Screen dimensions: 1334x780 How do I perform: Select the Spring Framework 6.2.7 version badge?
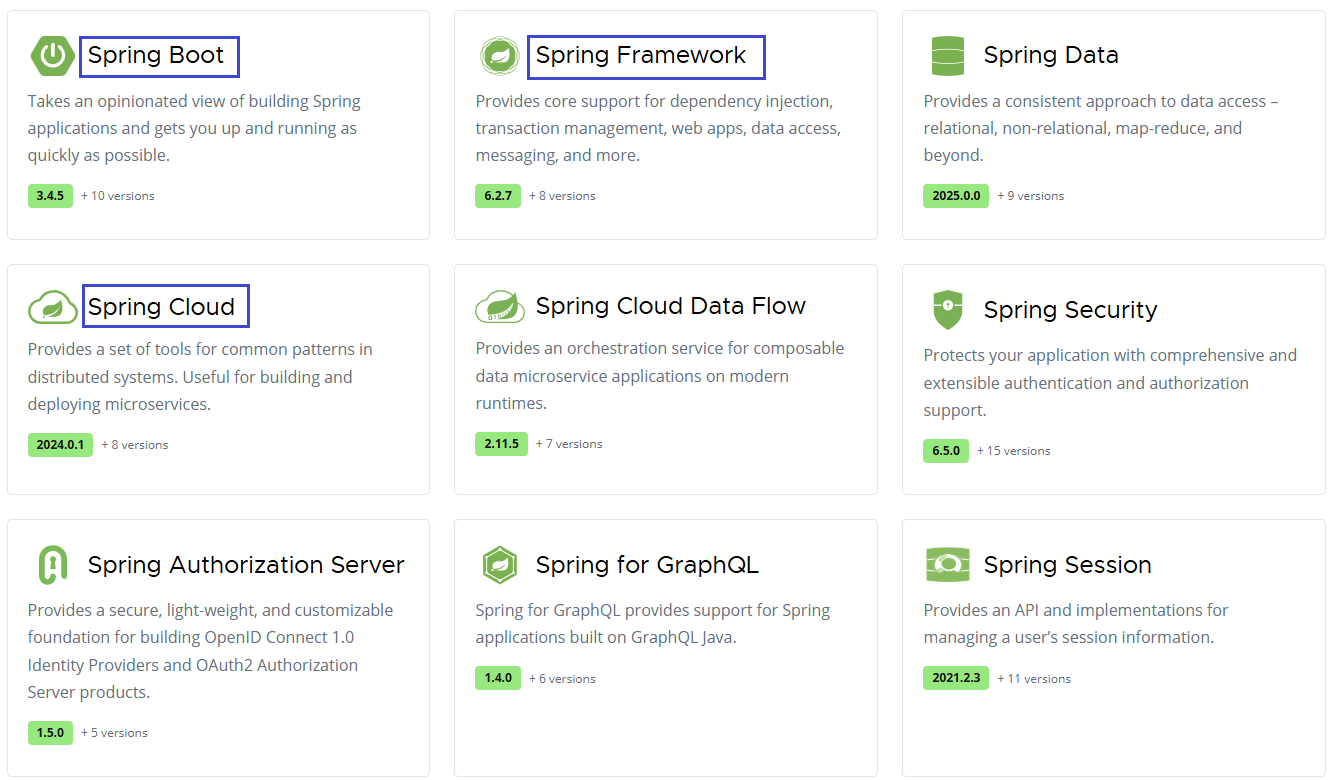point(498,196)
